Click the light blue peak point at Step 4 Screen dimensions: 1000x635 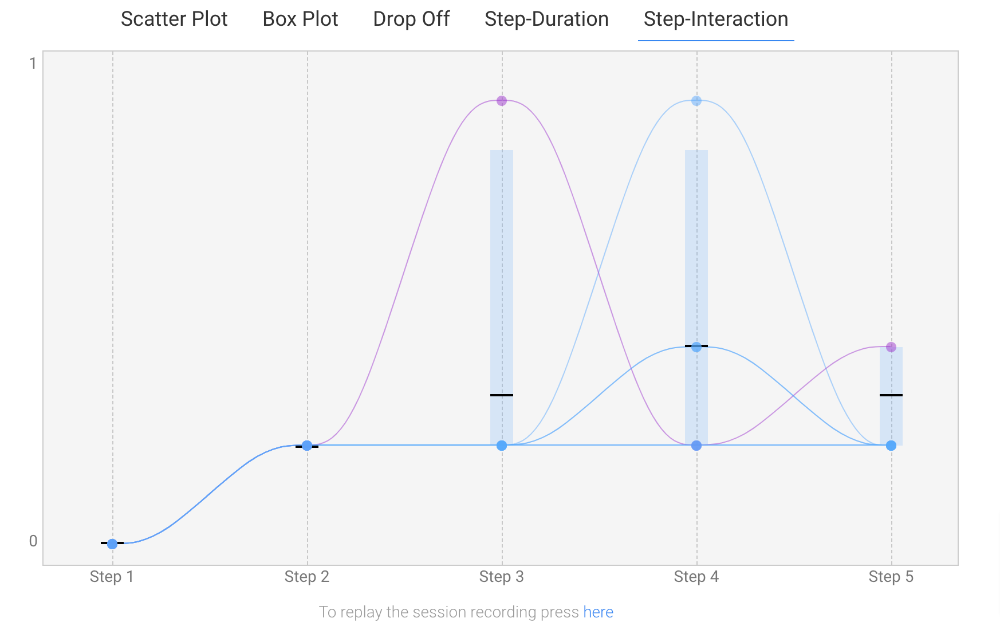tap(696, 101)
